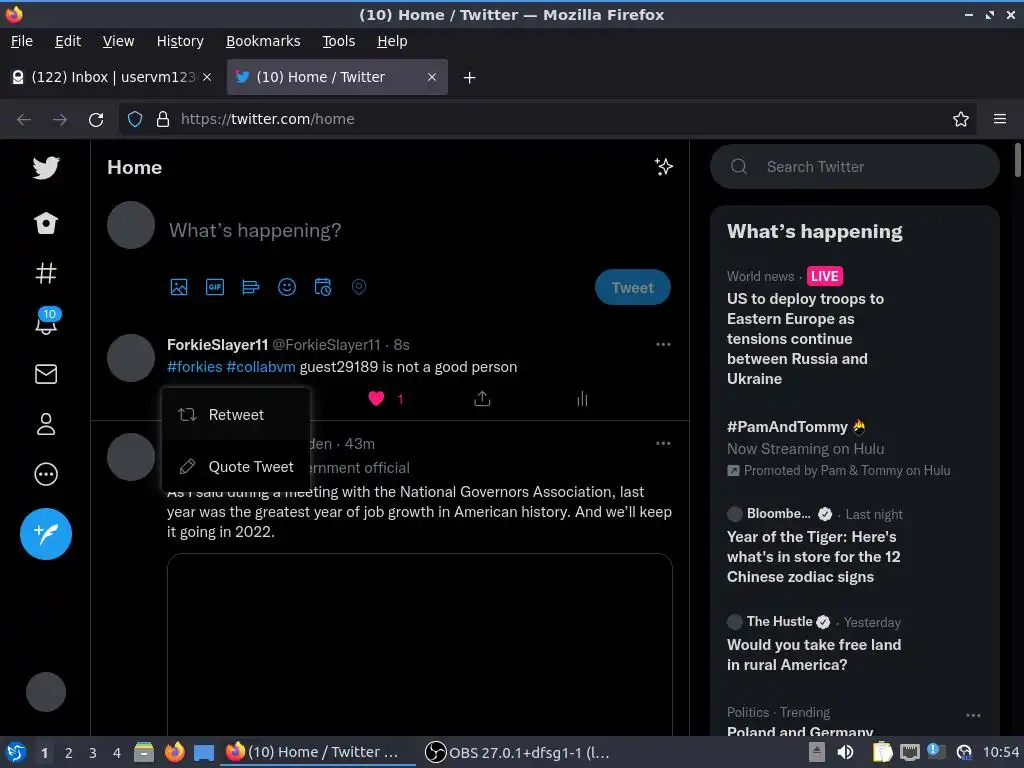Viewport: 1024px width, 768px height.
Task: Open Explore with the hashtag icon
Action: click(46, 273)
